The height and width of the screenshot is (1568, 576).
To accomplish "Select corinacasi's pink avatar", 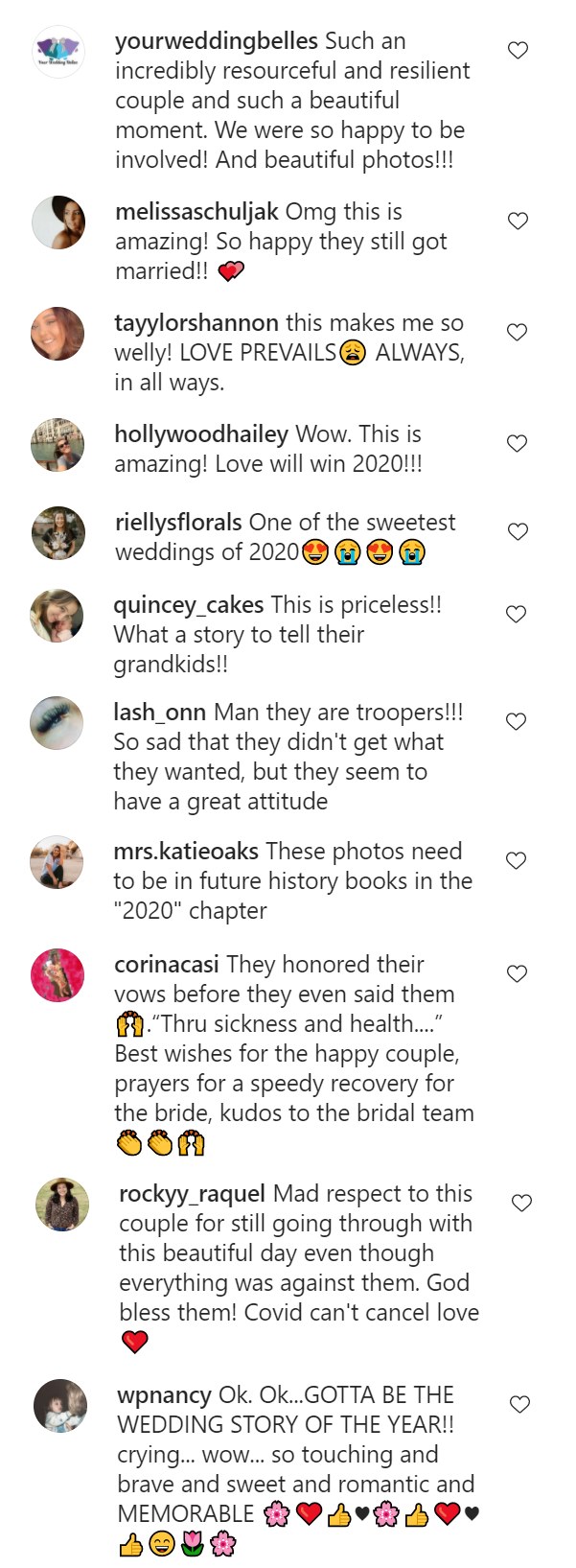I will click(x=58, y=975).
